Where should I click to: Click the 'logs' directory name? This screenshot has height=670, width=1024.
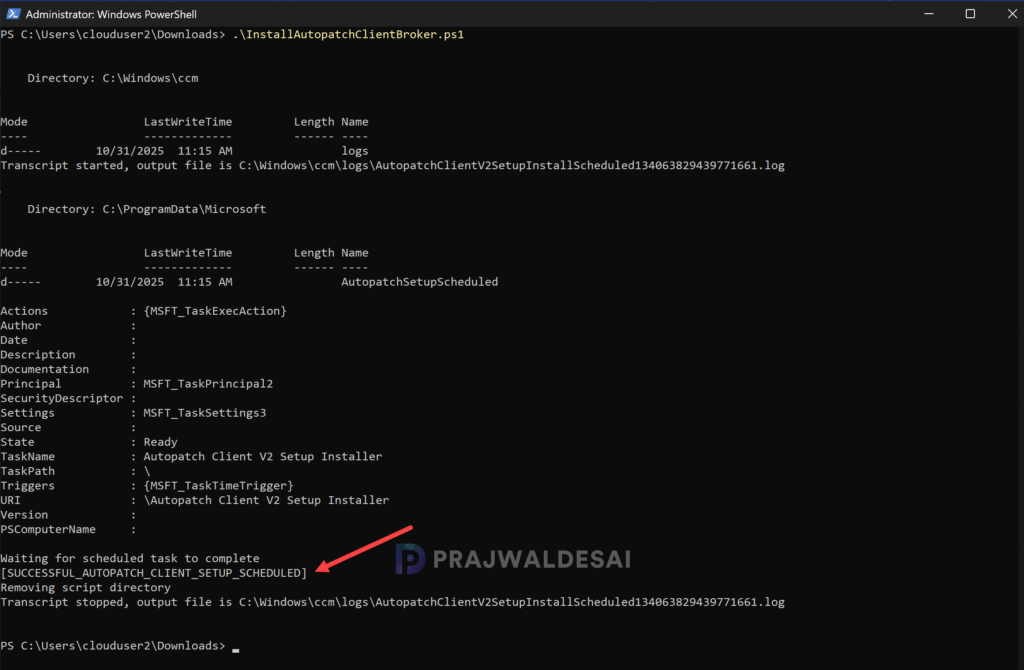[355, 151]
